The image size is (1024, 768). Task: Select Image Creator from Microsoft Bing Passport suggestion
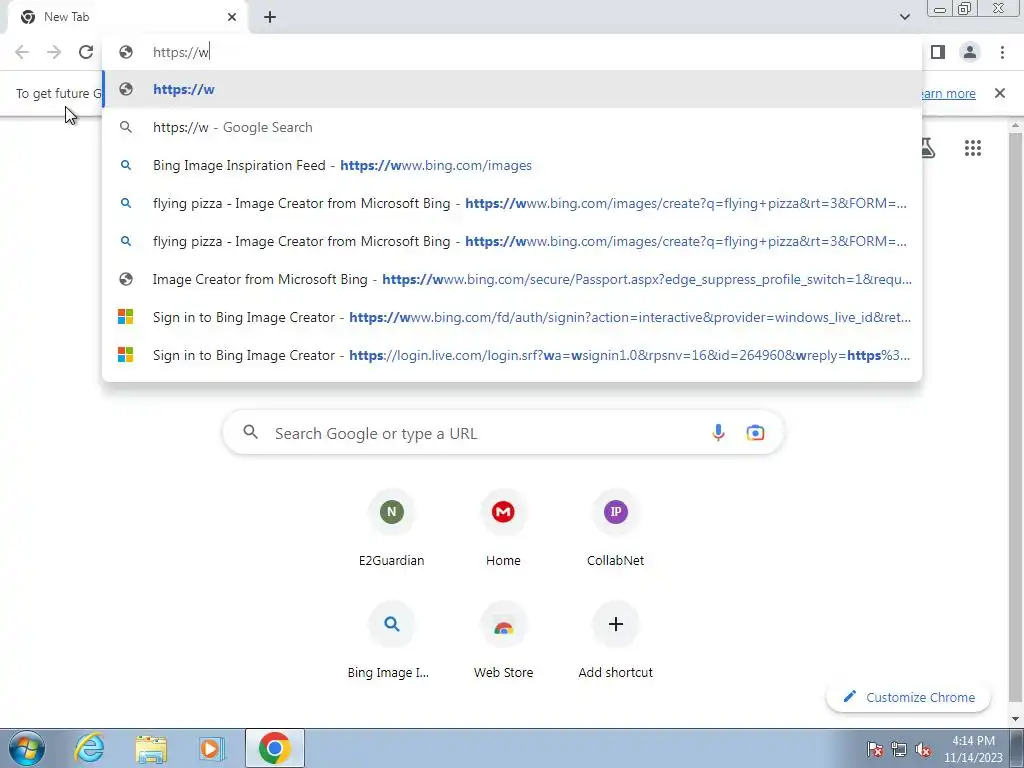pos(512,280)
